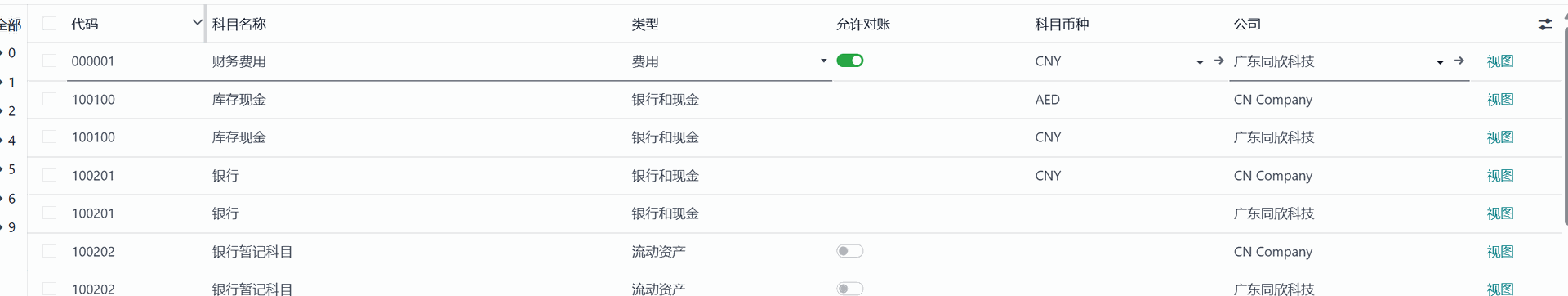Toggle off 允许对账 for account 000001
The image size is (1568, 296).
pos(850,61)
